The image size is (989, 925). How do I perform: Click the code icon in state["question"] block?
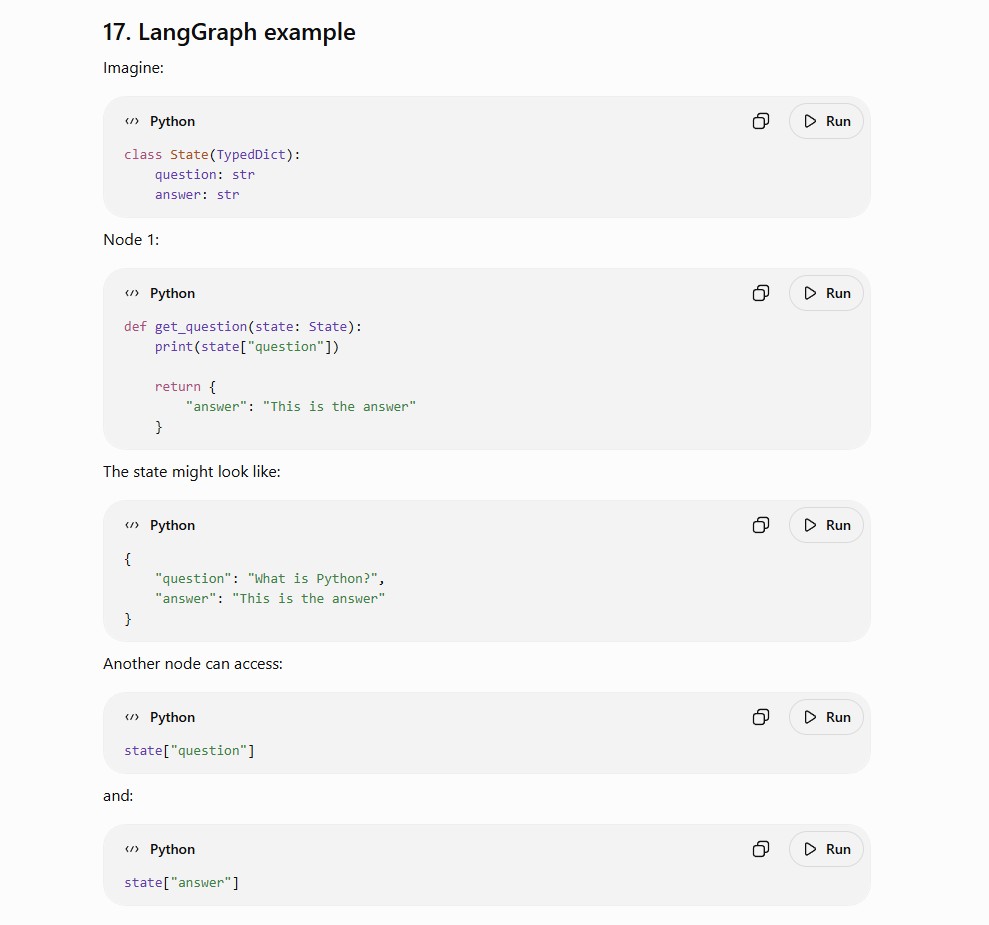tap(132, 717)
